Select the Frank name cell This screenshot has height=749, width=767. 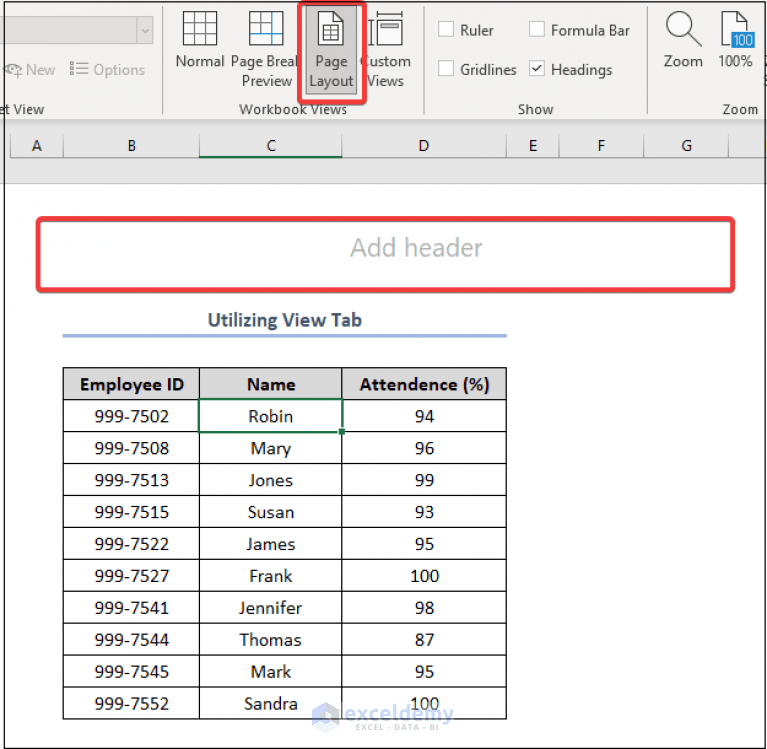tap(271, 576)
